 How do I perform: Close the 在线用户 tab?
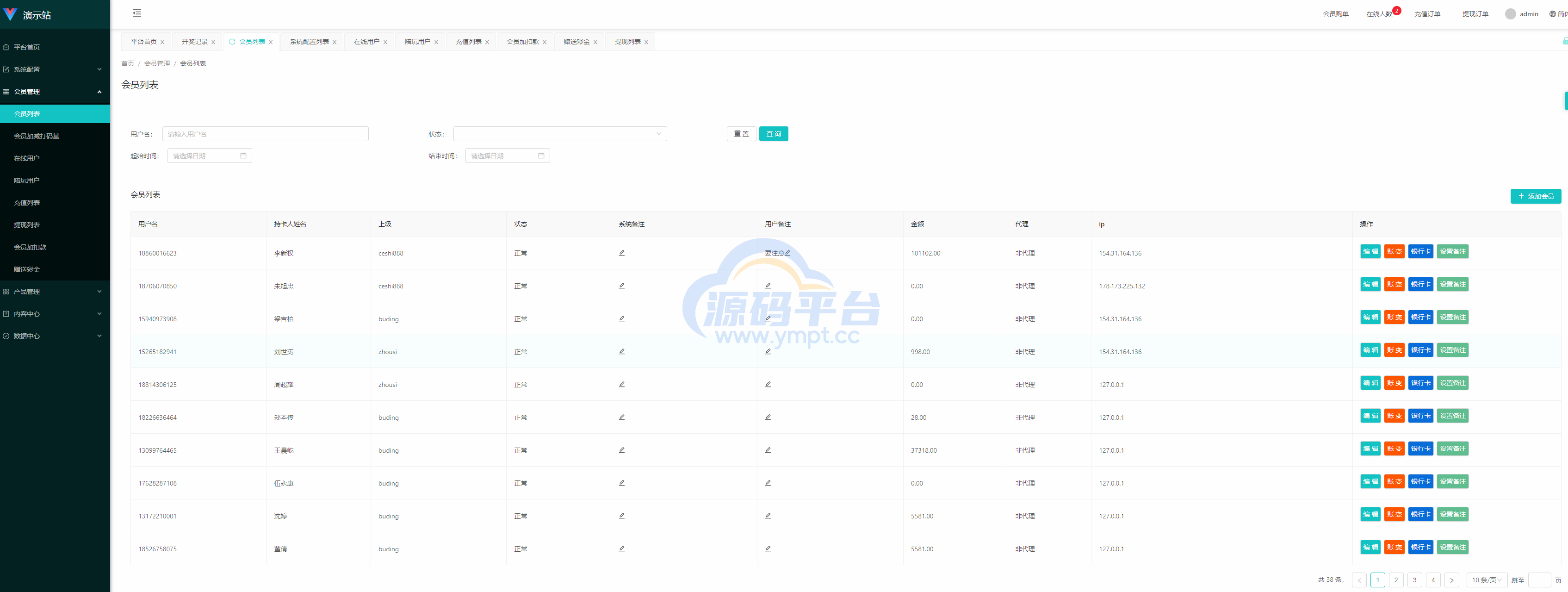coord(385,42)
